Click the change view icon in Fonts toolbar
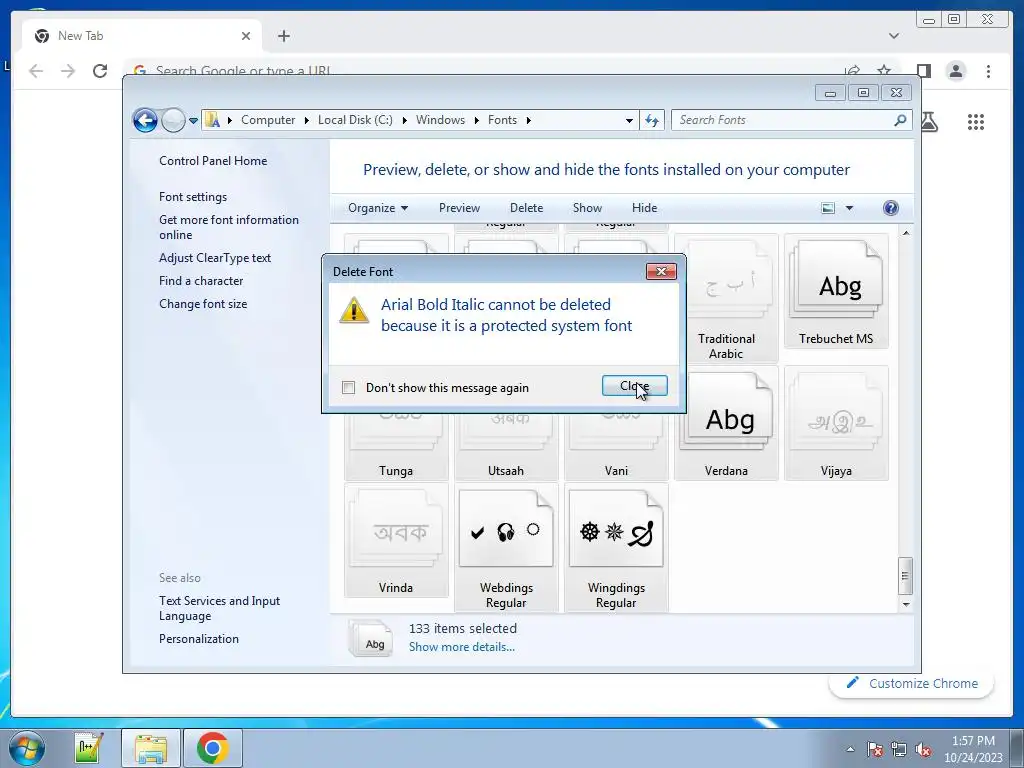The width and height of the screenshot is (1024, 768). point(827,208)
